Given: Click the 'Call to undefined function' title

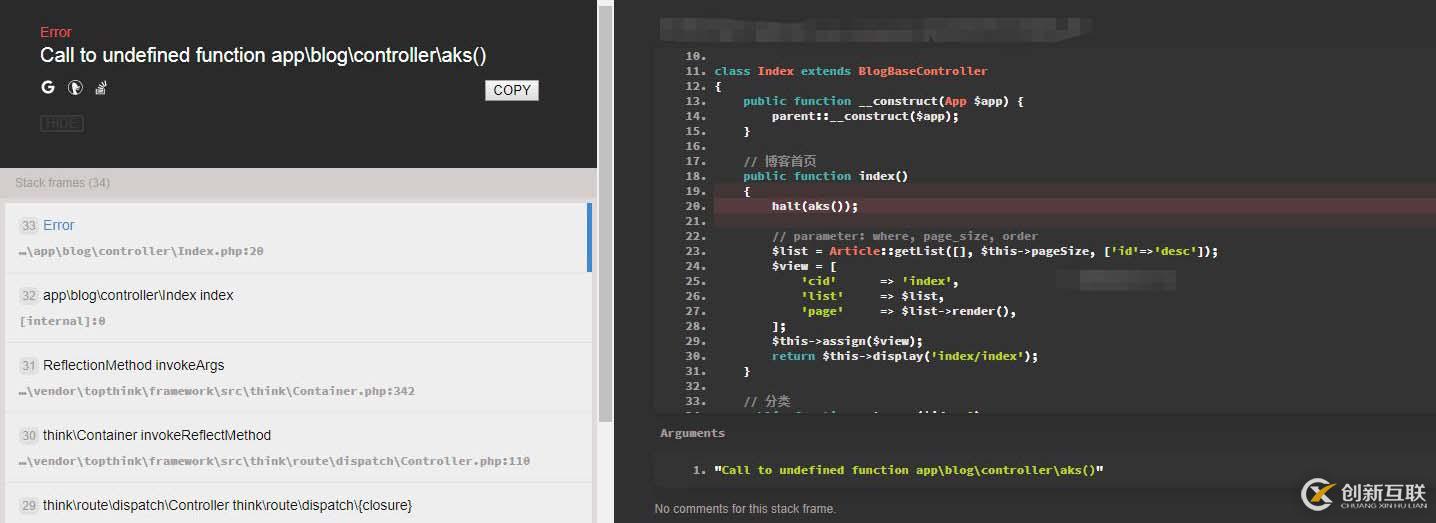Looking at the screenshot, I should click(263, 56).
